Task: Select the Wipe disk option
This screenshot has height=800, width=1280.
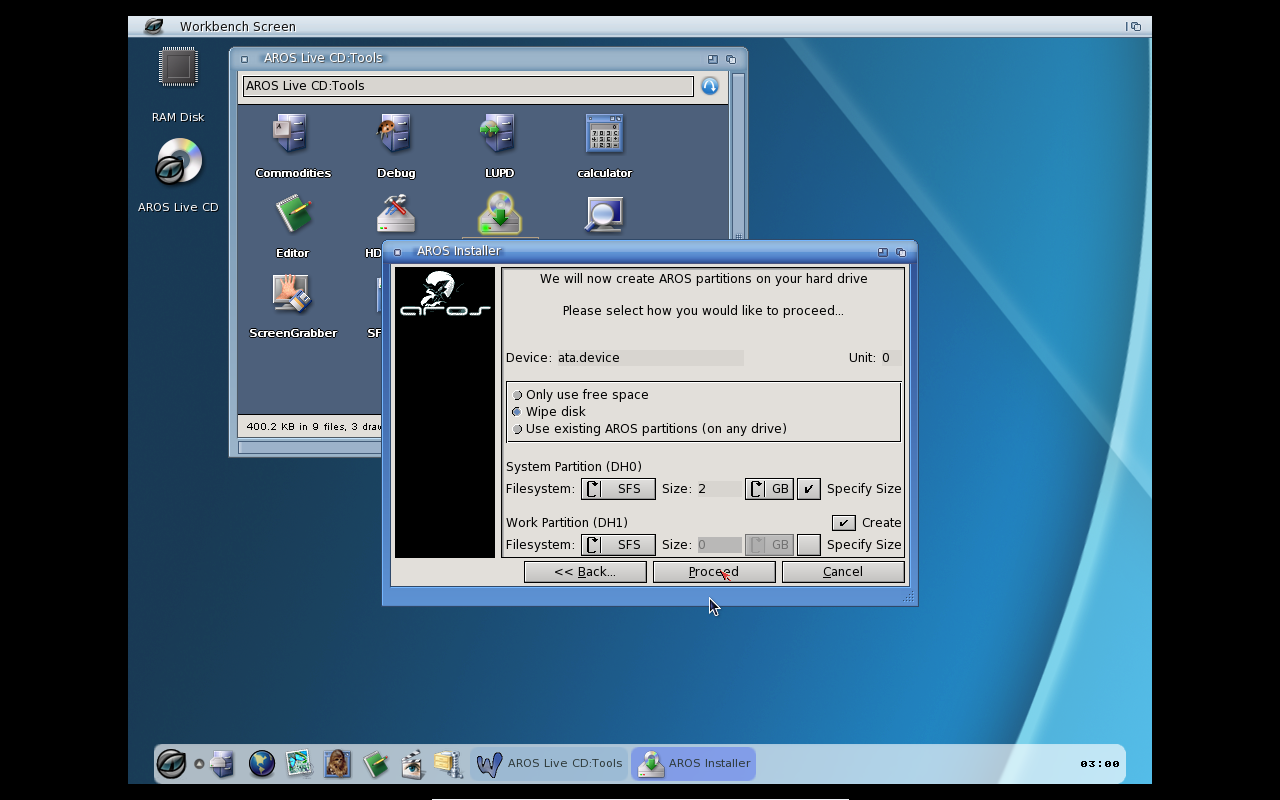Action: point(517,412)
